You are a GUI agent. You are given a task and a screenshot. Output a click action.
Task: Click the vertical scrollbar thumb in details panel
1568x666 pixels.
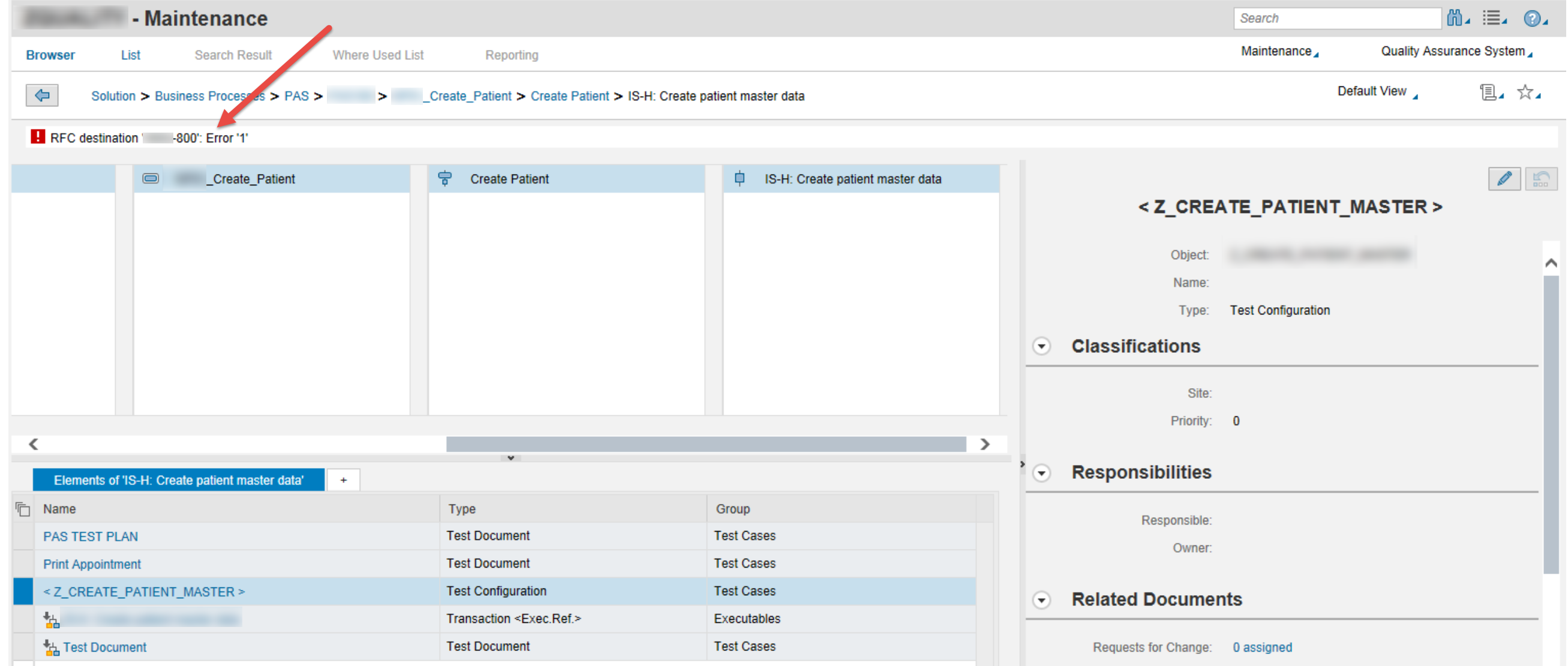pos(1551,424)
